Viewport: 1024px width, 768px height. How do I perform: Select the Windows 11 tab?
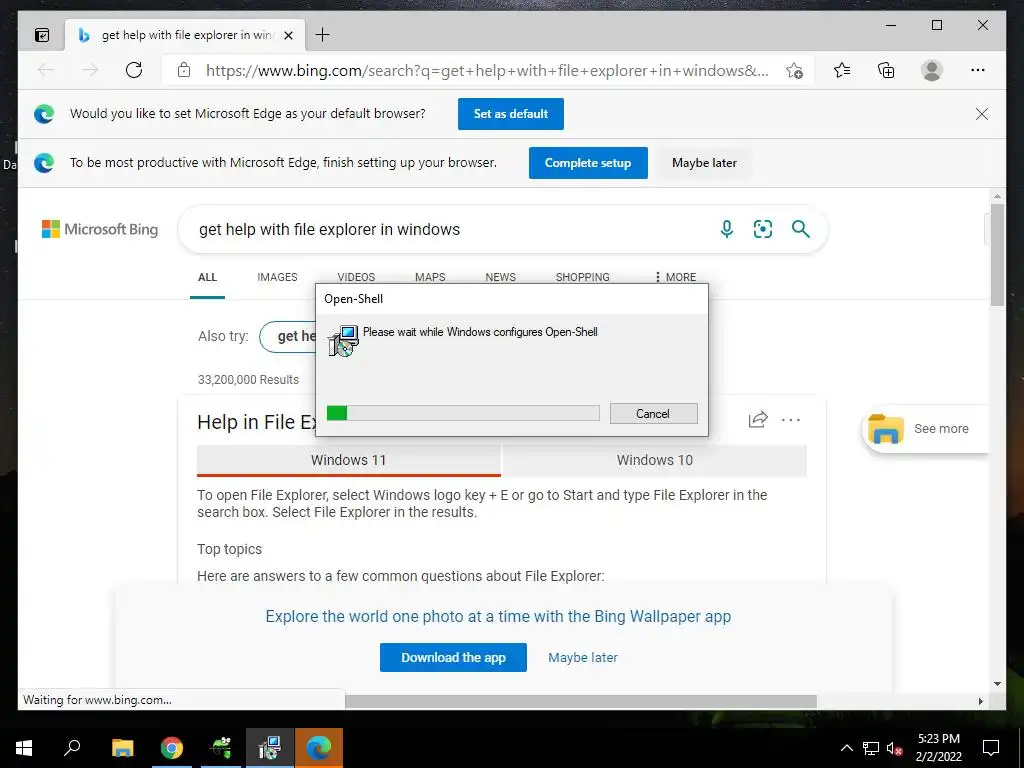(x=349, y=460)
